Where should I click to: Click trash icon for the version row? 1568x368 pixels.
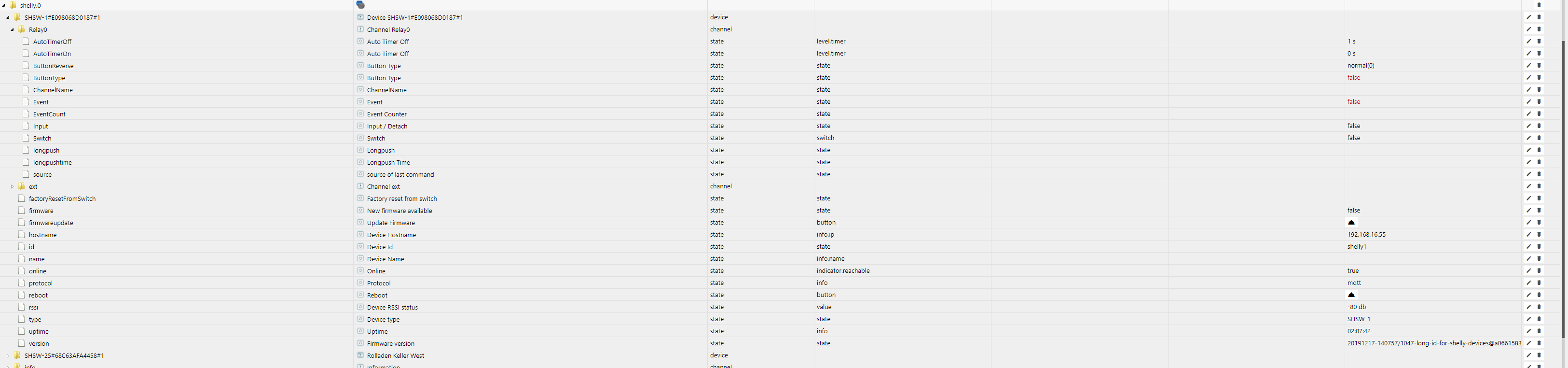point(1540,344)
